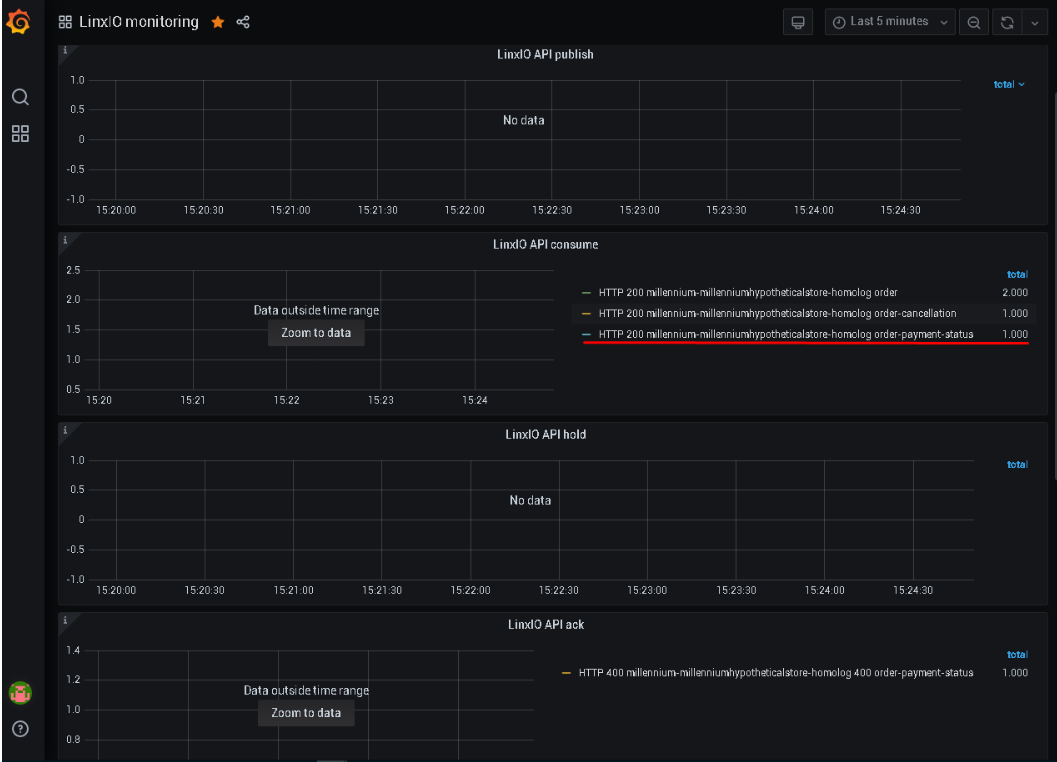The image size is (1057, 762).
Task: Click the user avatar in sidebar
Action: (20, 692)
